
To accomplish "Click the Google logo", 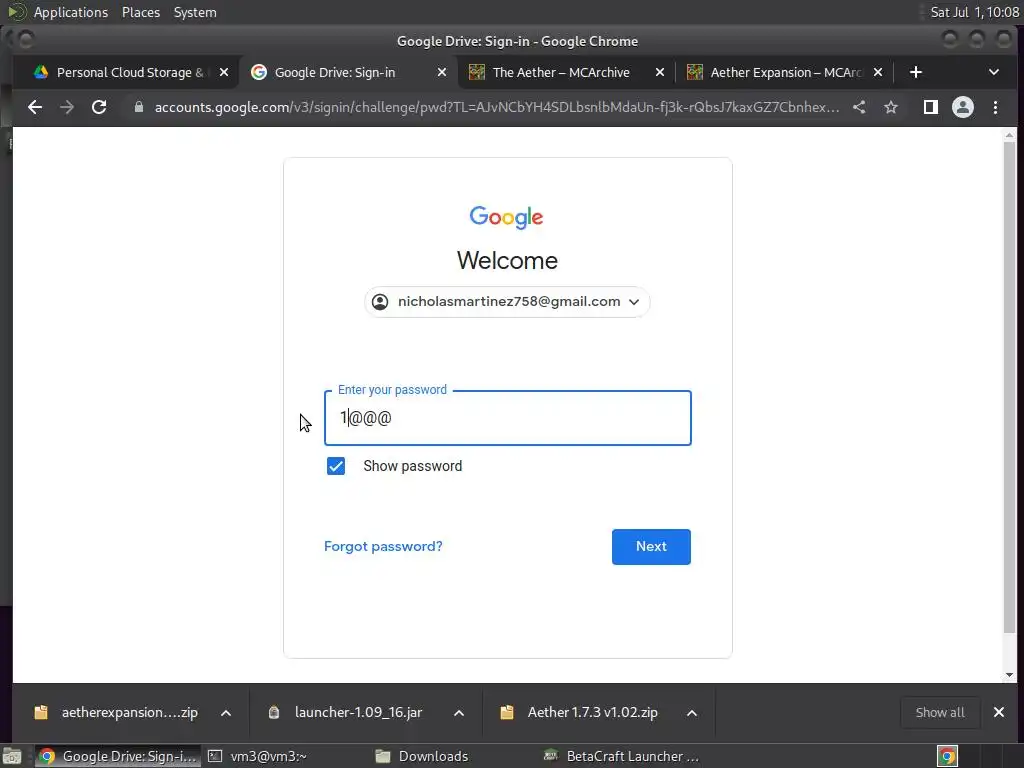I will (506, 217).
